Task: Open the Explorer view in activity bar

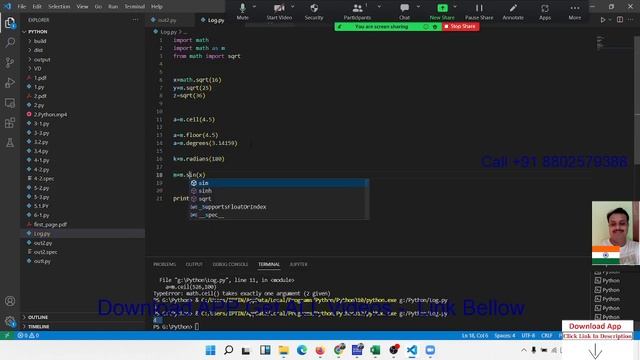Action: coord(10,22)
